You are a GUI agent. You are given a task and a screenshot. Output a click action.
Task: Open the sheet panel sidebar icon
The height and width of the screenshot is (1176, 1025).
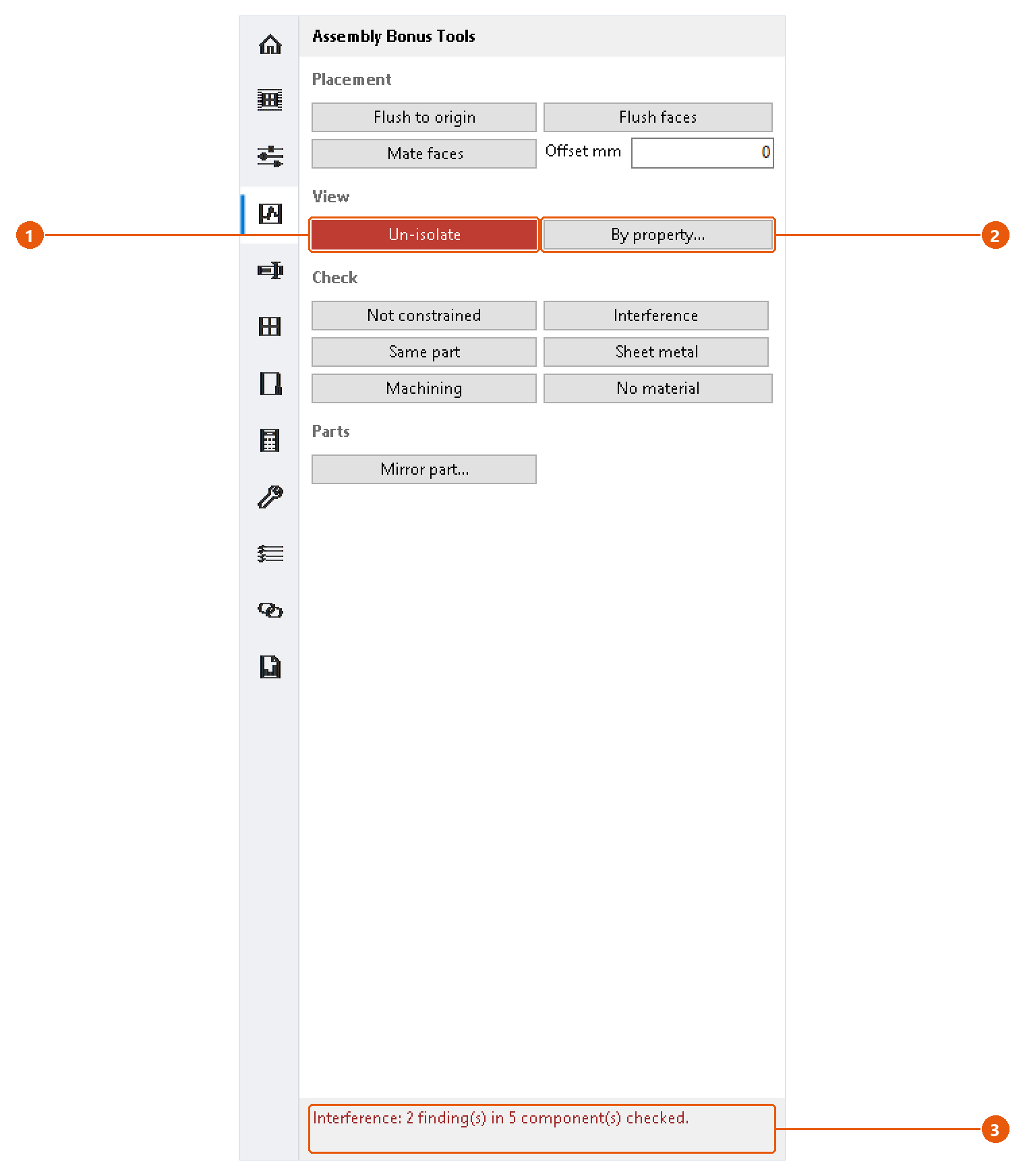click(x=270, y=384)
